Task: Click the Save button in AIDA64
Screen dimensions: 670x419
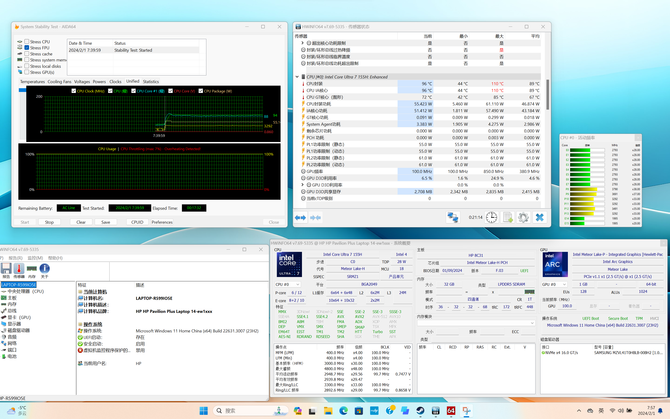Action: 106,222
